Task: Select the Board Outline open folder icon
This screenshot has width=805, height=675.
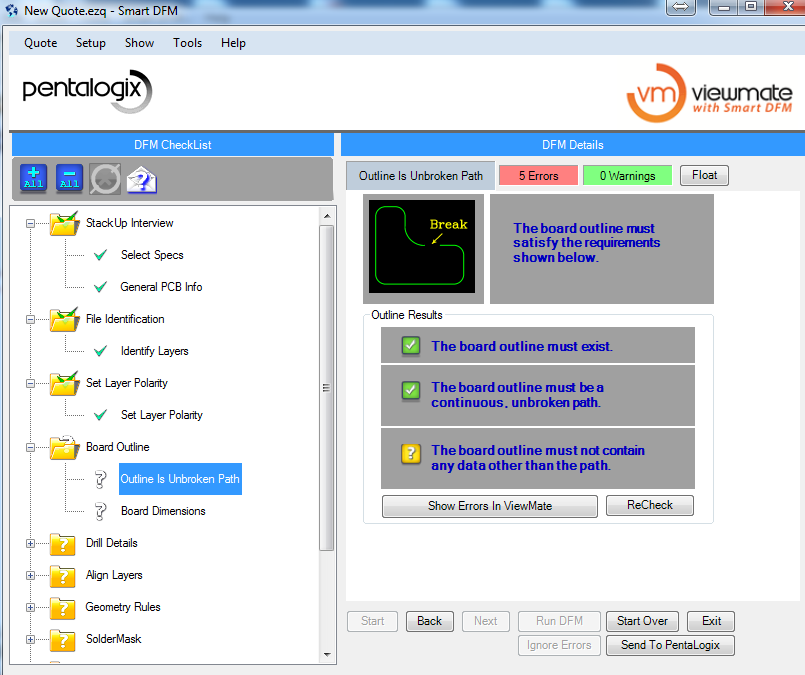Action: click(x=64, y=448)
